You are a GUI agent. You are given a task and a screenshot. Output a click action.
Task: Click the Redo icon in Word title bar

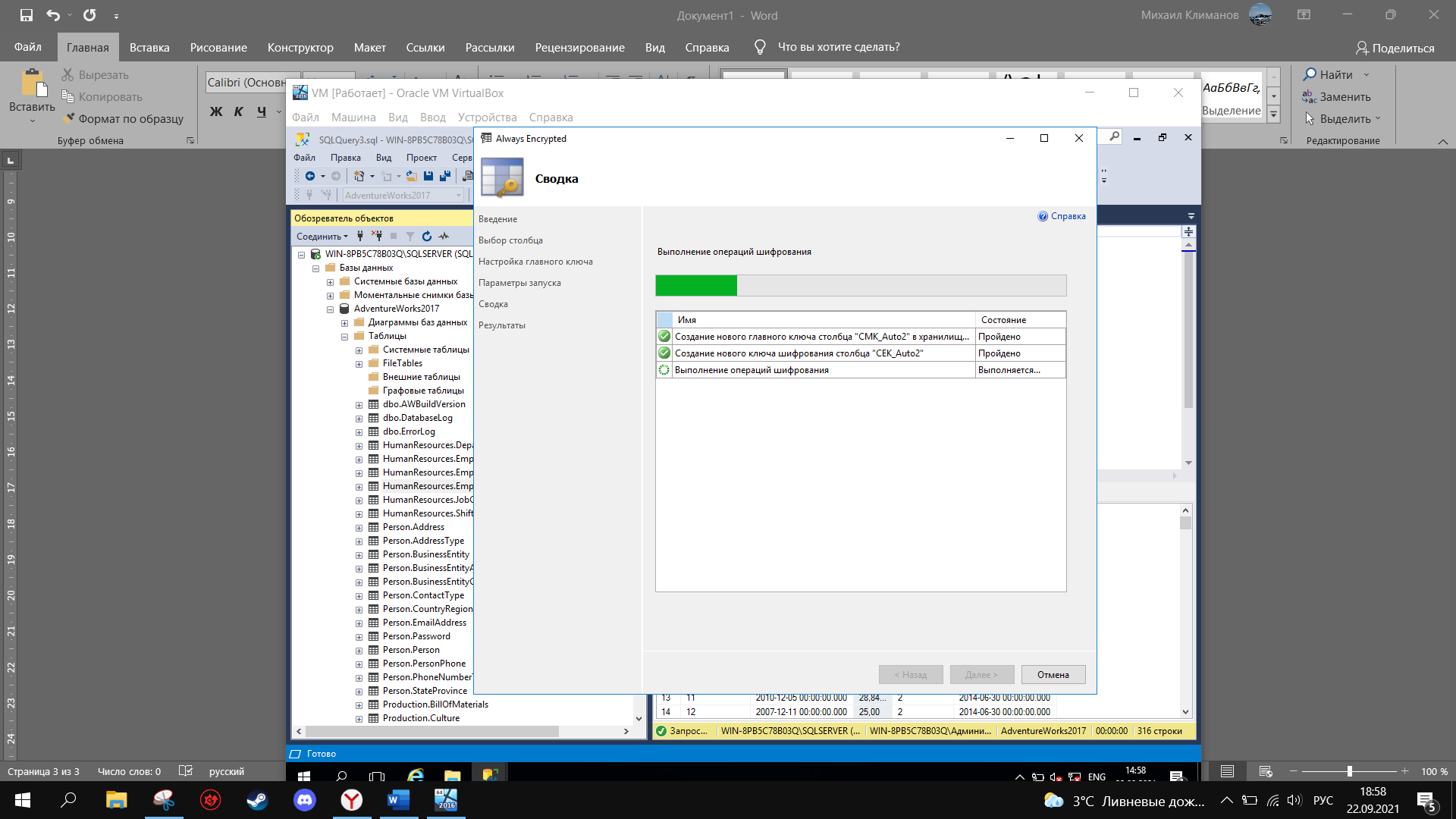[89, 15]
